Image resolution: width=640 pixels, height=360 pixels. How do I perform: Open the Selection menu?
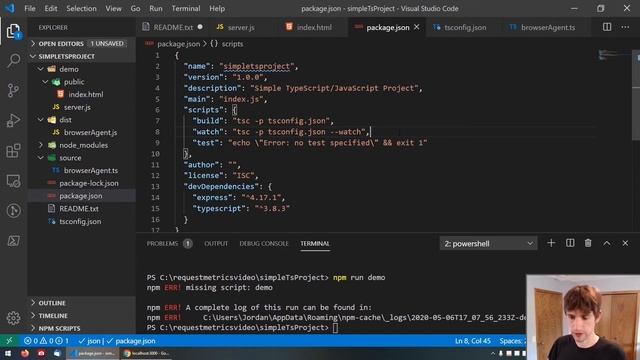pyautogui.click(x=81, y=8)
